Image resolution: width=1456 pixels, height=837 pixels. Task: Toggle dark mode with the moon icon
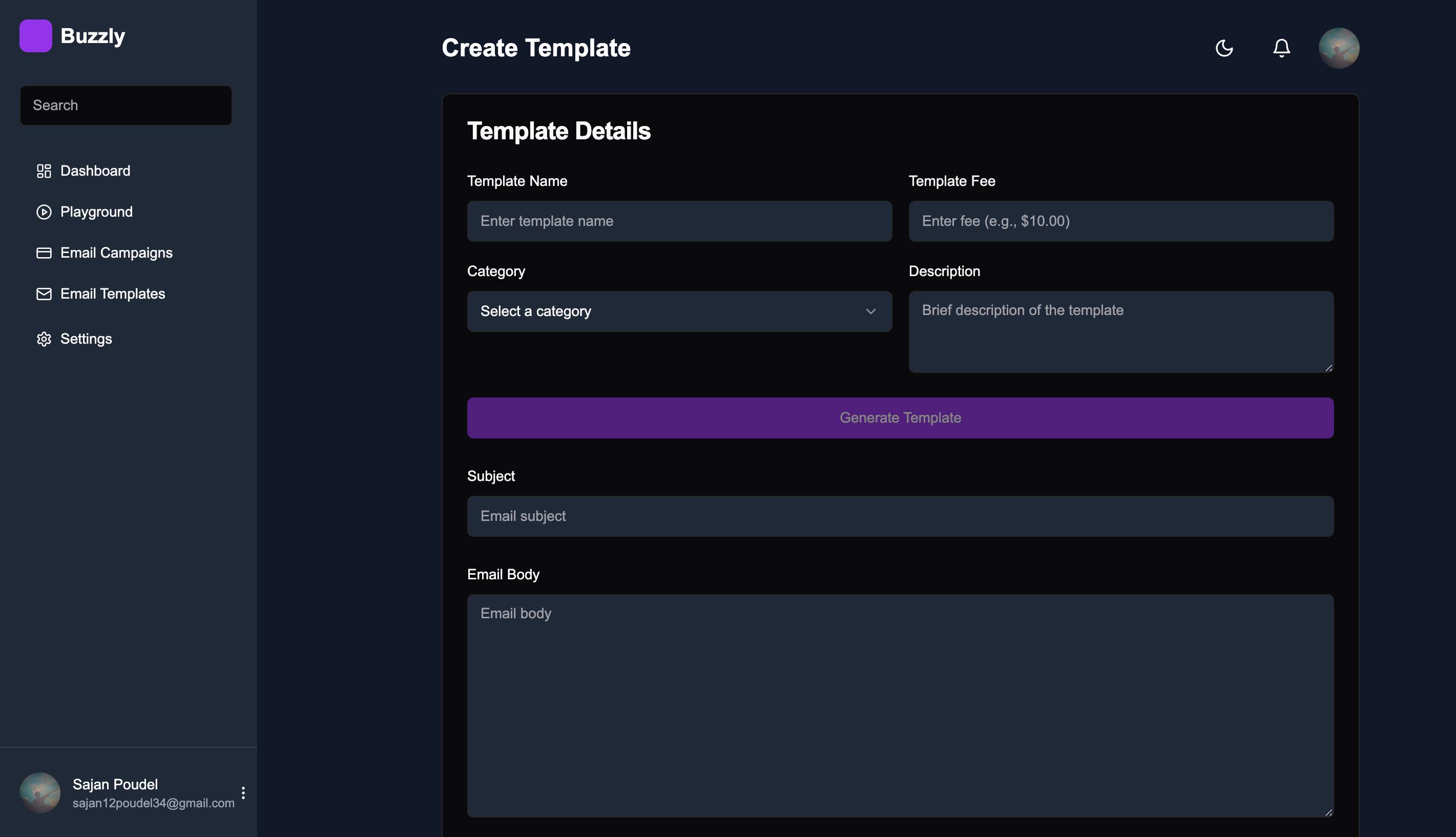1224,48
